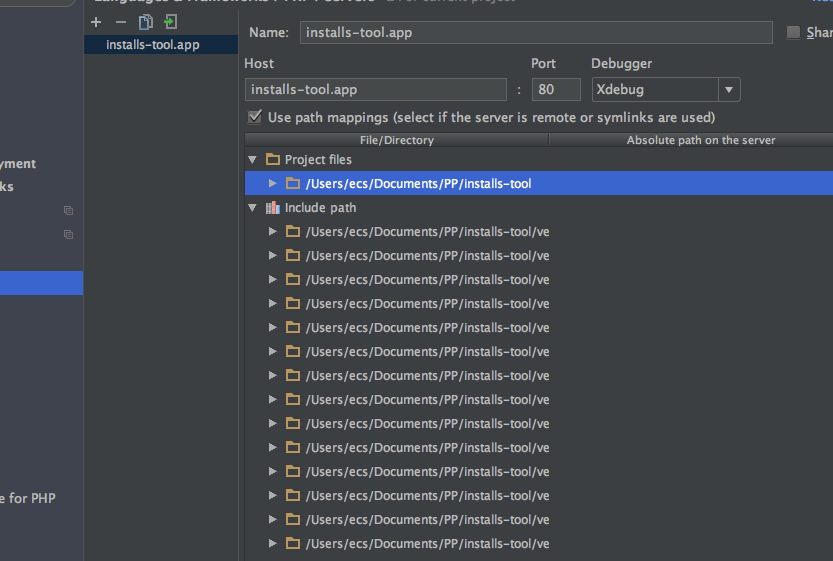Click the Absolute path on the server header

pyautogui.click(x=700, y=140)
